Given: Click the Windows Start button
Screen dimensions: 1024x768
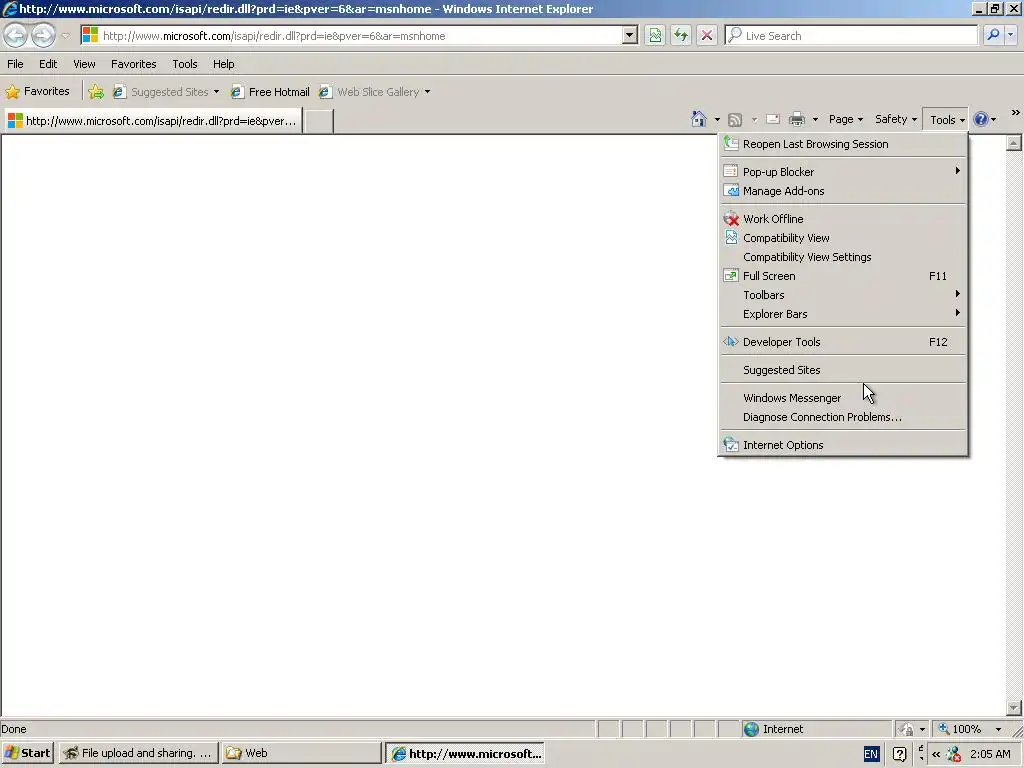Looking at the screenshot, I should [x=27, y=753].
